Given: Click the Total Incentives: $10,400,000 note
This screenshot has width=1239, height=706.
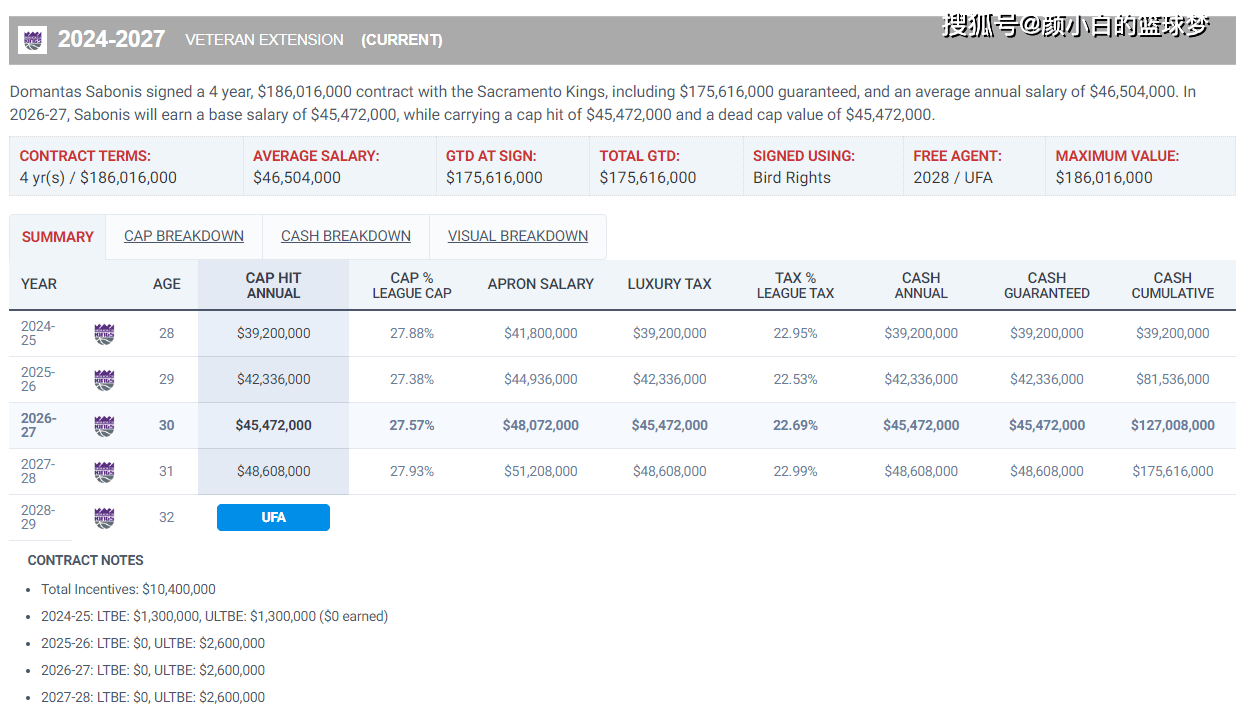Looking at the screenshot, I should (x=128, y=589).
